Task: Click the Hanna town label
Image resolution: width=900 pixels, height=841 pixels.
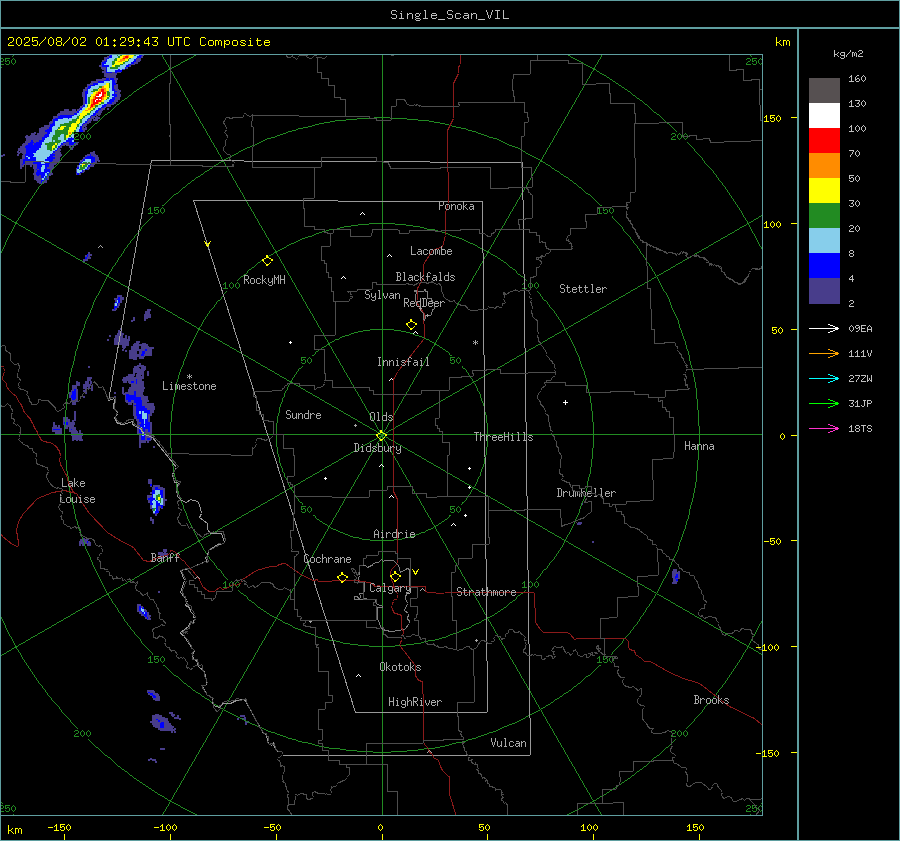Action: click(699, 446)
